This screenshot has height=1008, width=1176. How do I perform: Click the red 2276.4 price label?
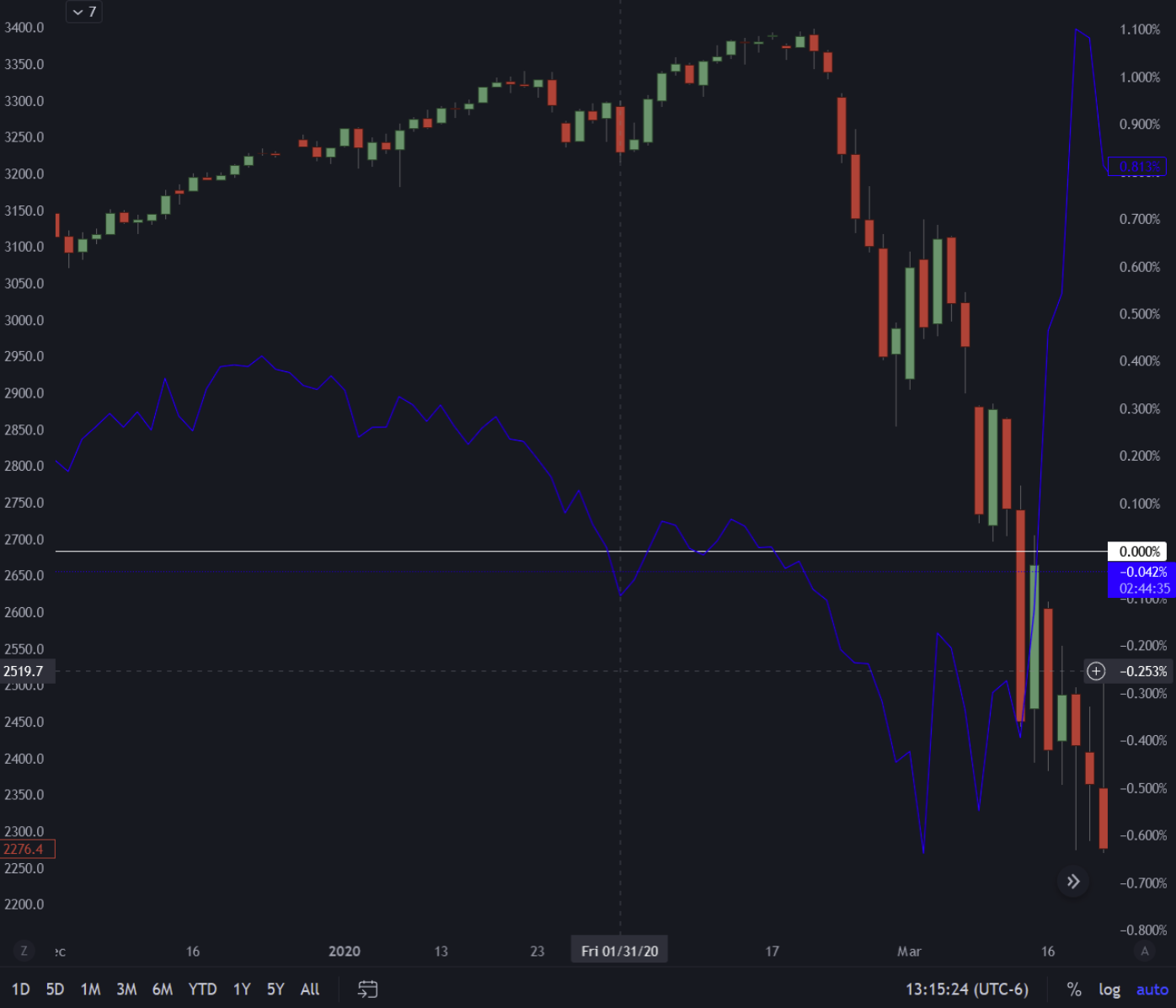(27, 849)
